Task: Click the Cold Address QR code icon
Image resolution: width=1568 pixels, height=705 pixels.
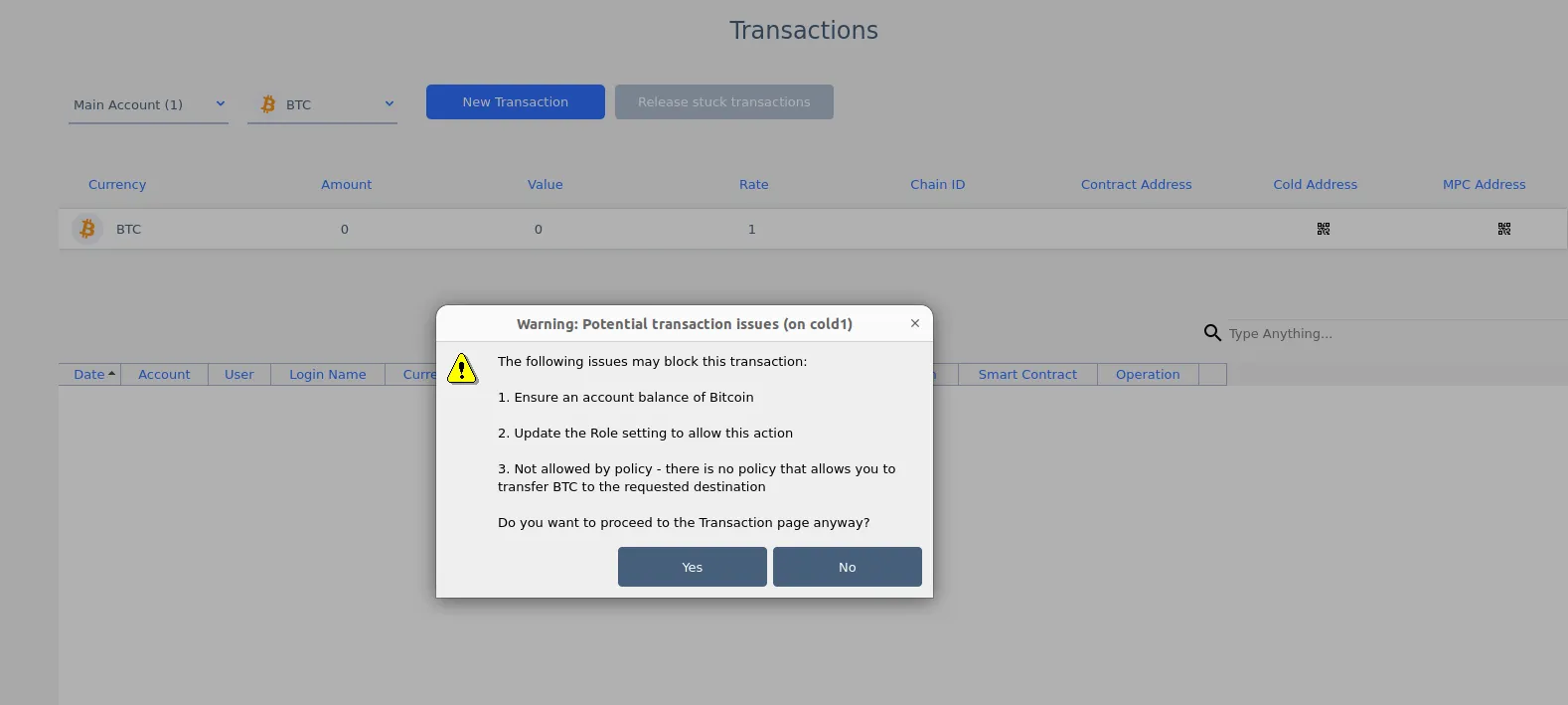Action: (x=1323, y=229)
